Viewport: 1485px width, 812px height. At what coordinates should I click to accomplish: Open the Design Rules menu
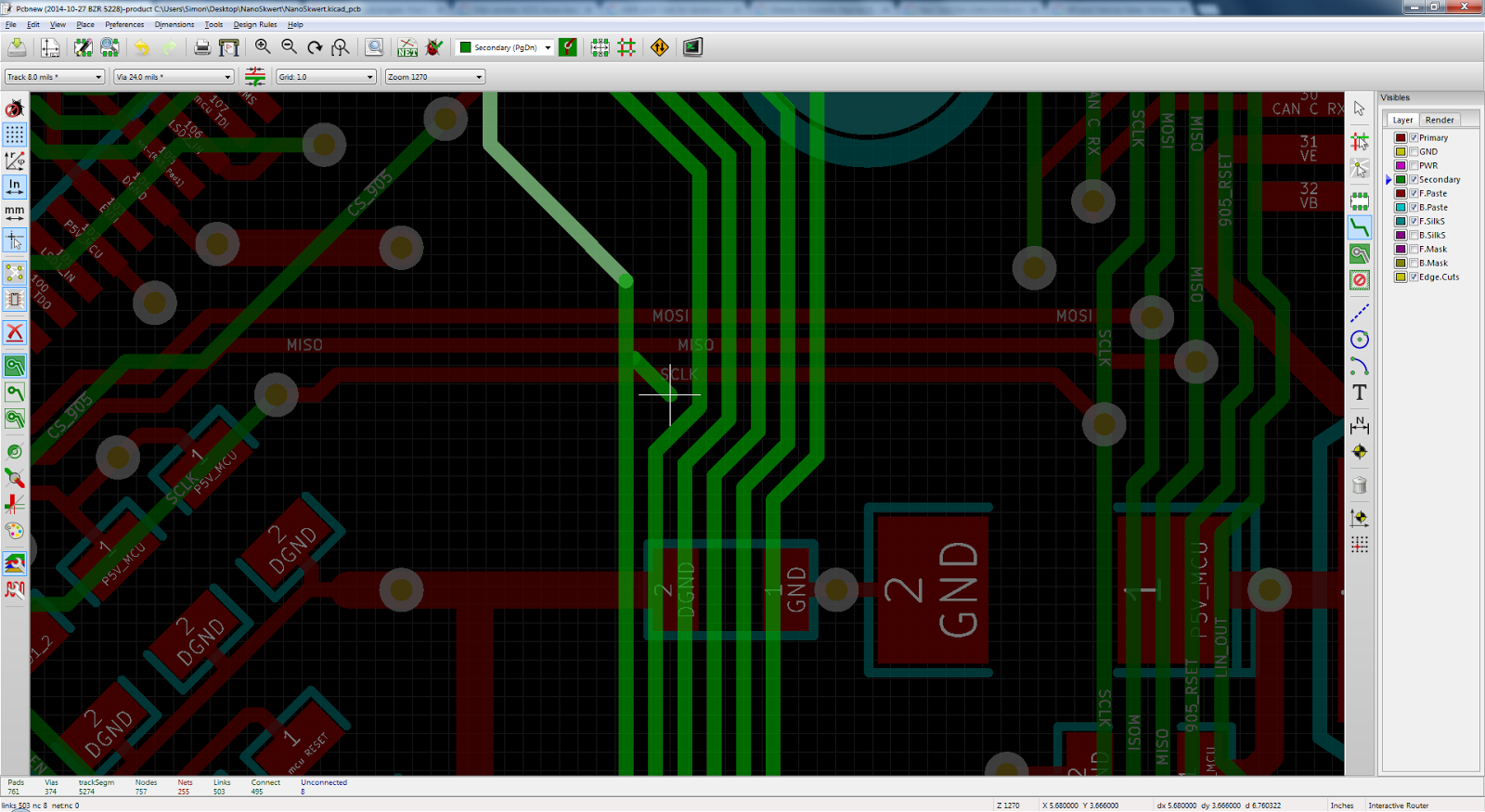pyautogui.click(x=255, y=25)
